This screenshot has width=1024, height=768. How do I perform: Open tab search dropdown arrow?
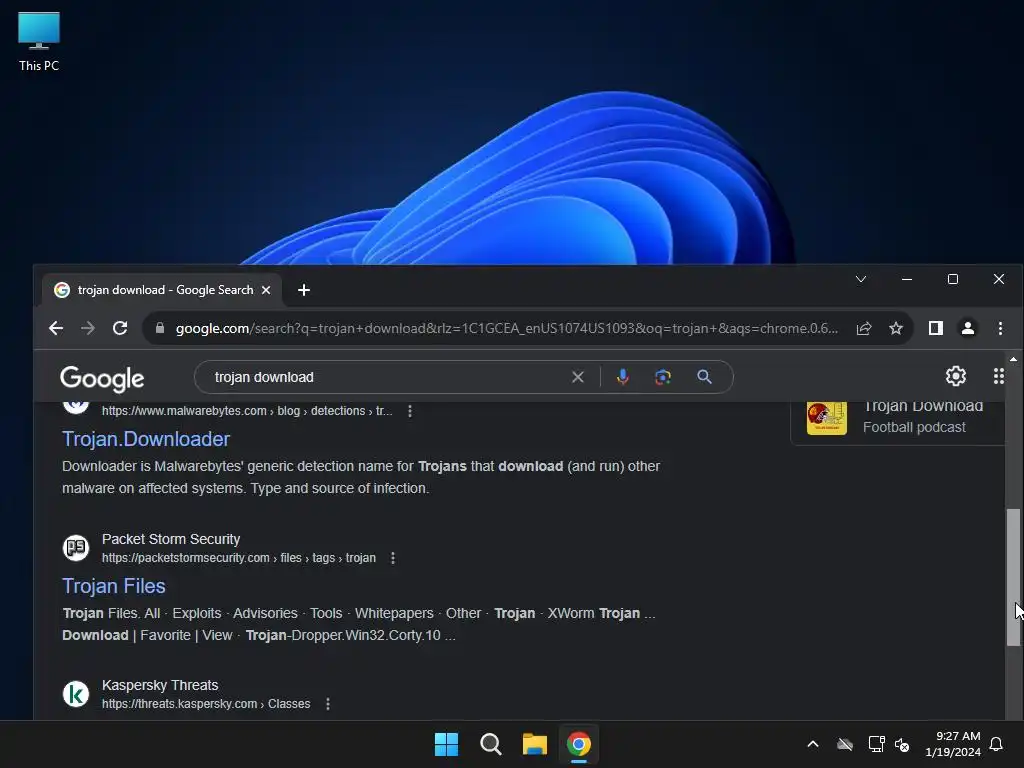[861, 279]
